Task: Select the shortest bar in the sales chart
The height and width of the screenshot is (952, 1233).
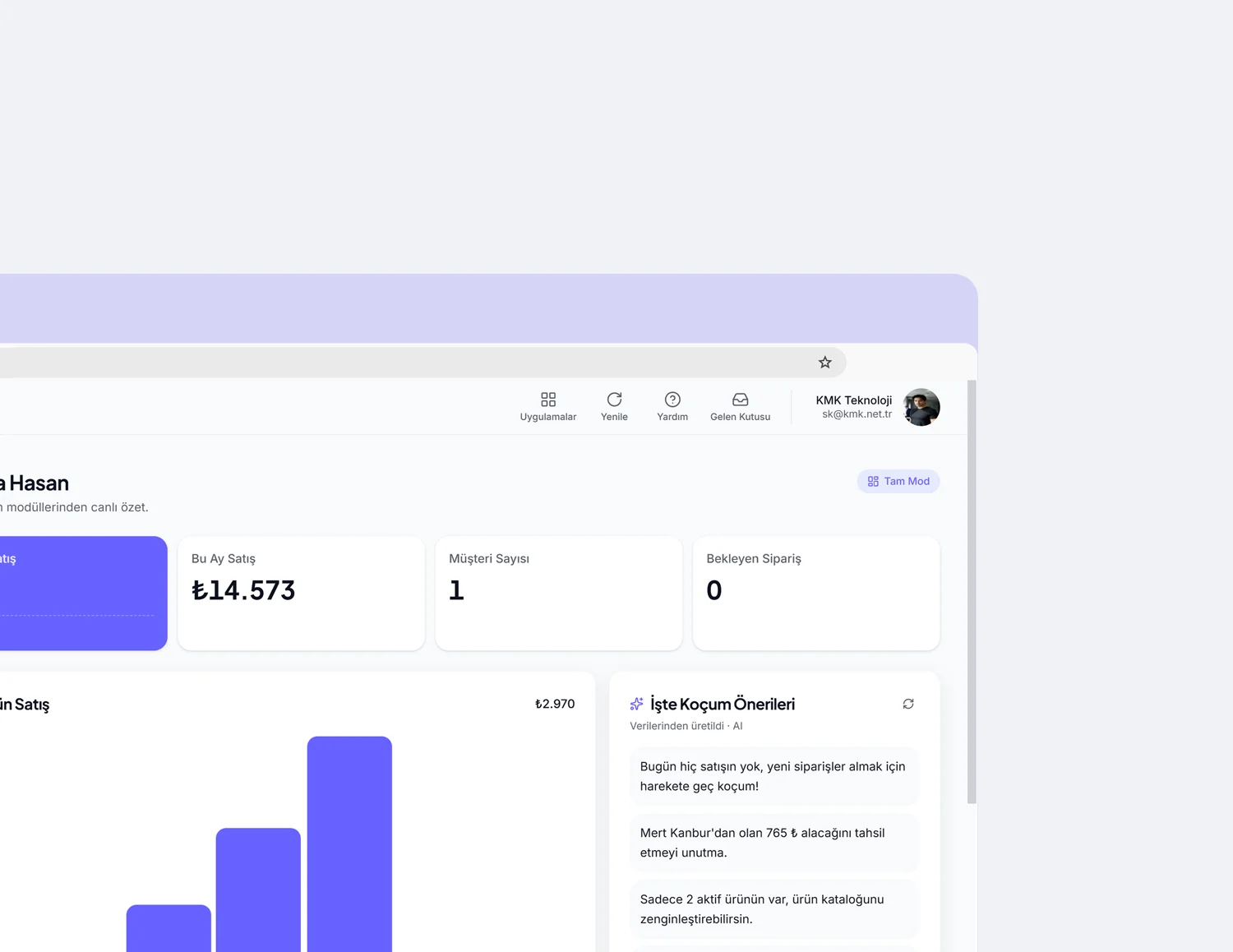Action: point(169,928)
